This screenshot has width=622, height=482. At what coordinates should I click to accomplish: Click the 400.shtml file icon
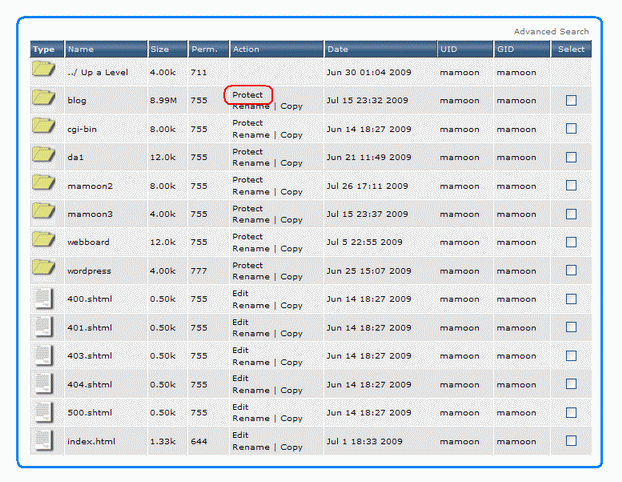pos(43,298)
